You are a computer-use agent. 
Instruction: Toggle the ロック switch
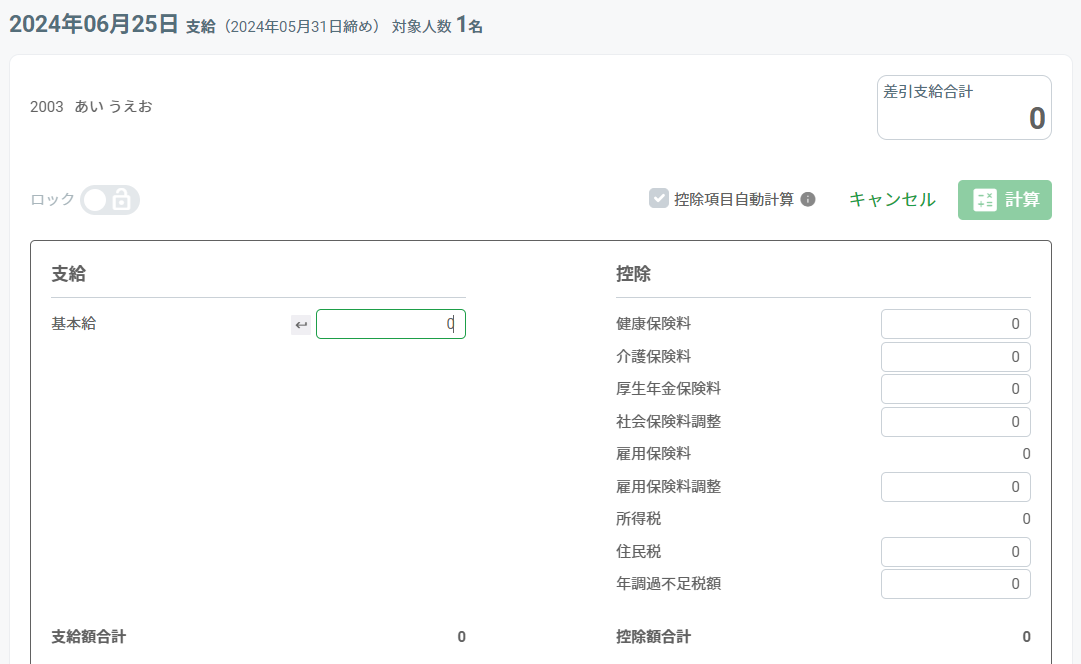click(x=109, y=200)
